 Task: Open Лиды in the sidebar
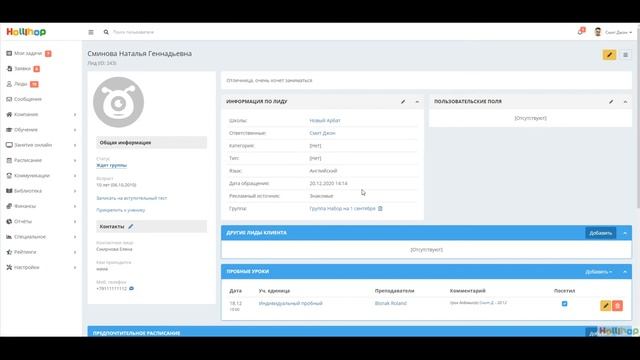[x=21, y=84]
